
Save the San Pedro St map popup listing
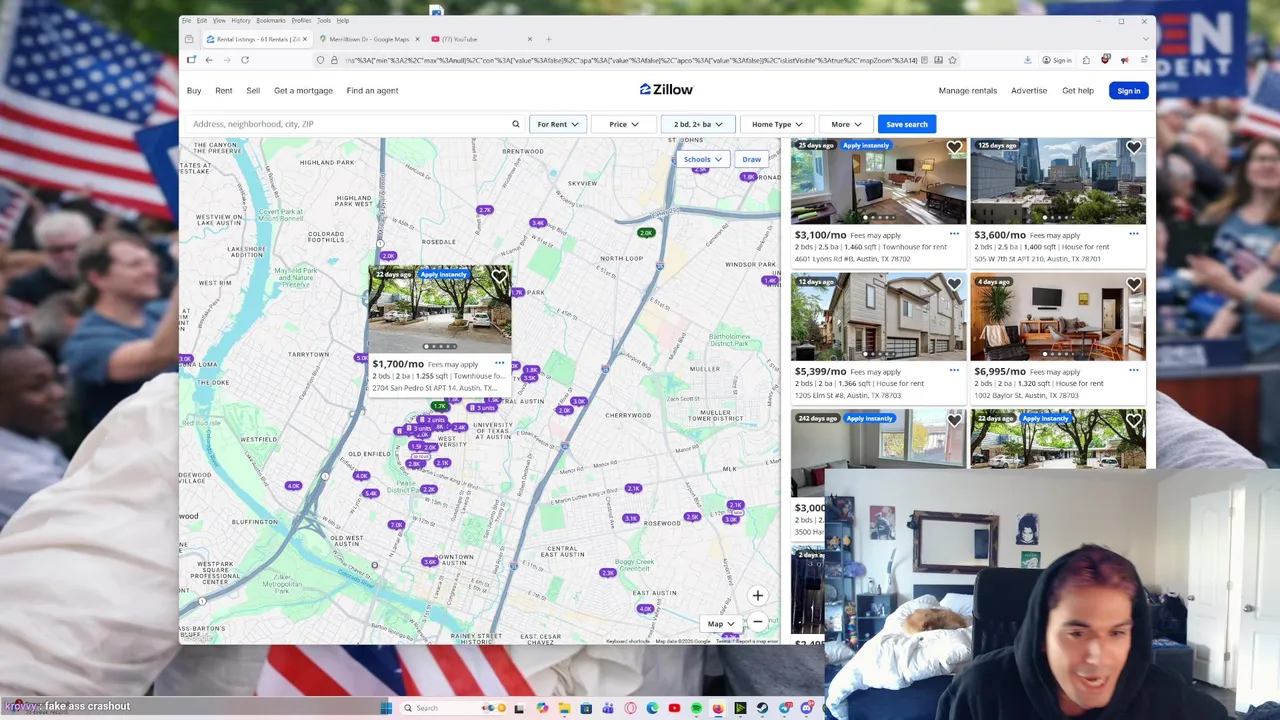coord(498,277)
